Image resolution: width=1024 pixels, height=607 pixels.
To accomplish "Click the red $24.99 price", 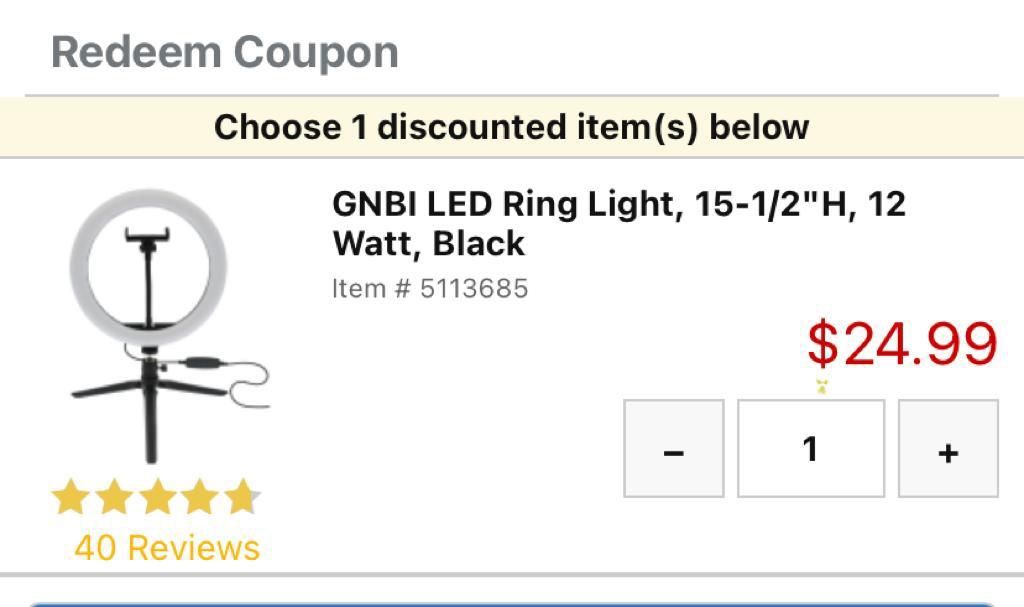I will click(902, 344).
